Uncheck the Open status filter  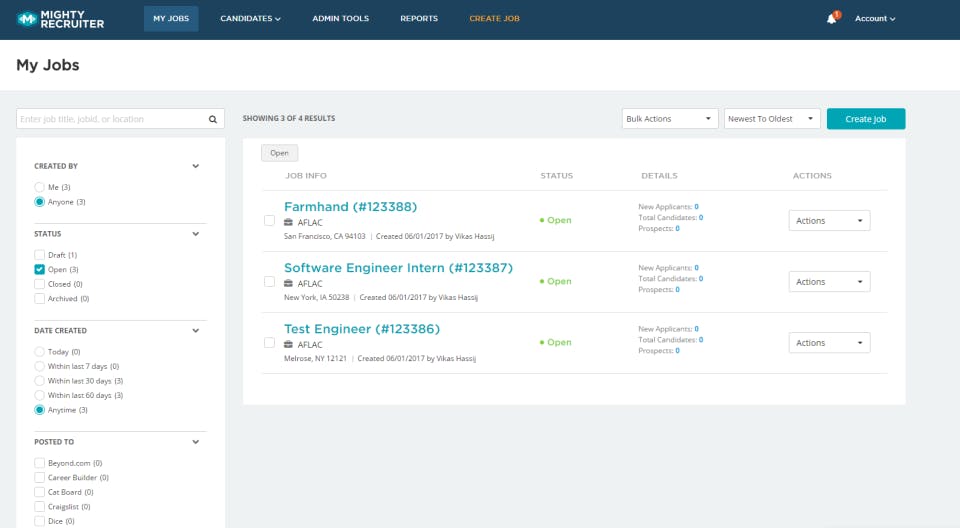39,270
